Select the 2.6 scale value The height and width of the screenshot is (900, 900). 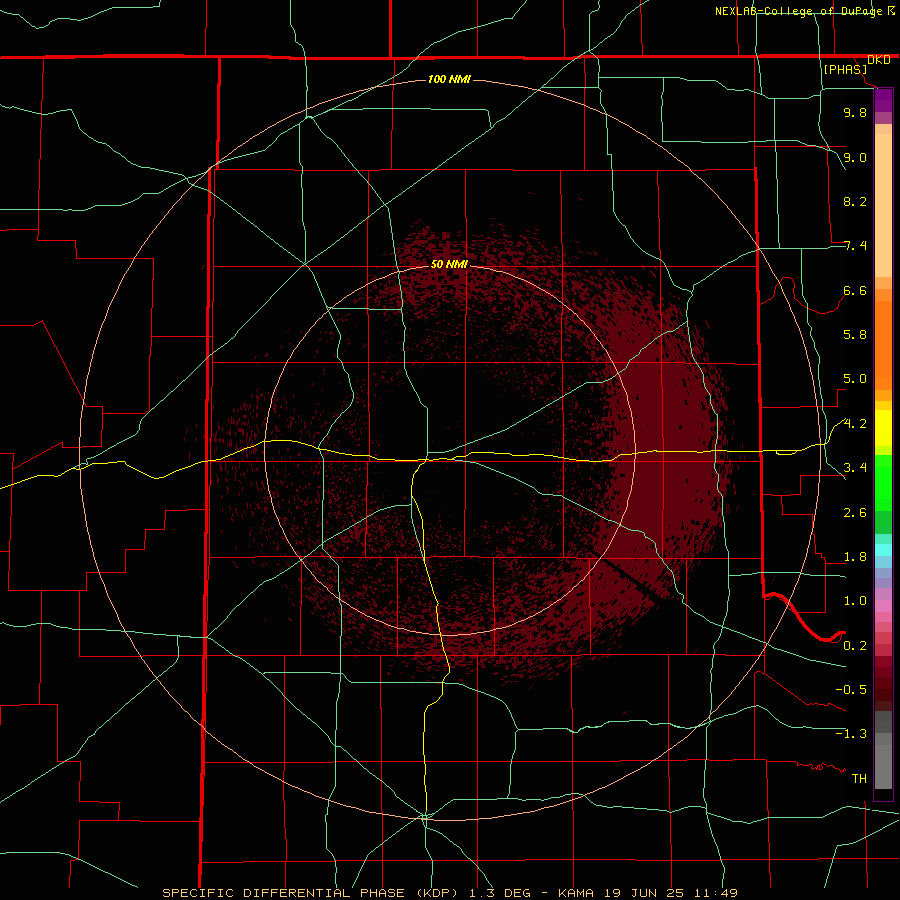click(855, 512)
